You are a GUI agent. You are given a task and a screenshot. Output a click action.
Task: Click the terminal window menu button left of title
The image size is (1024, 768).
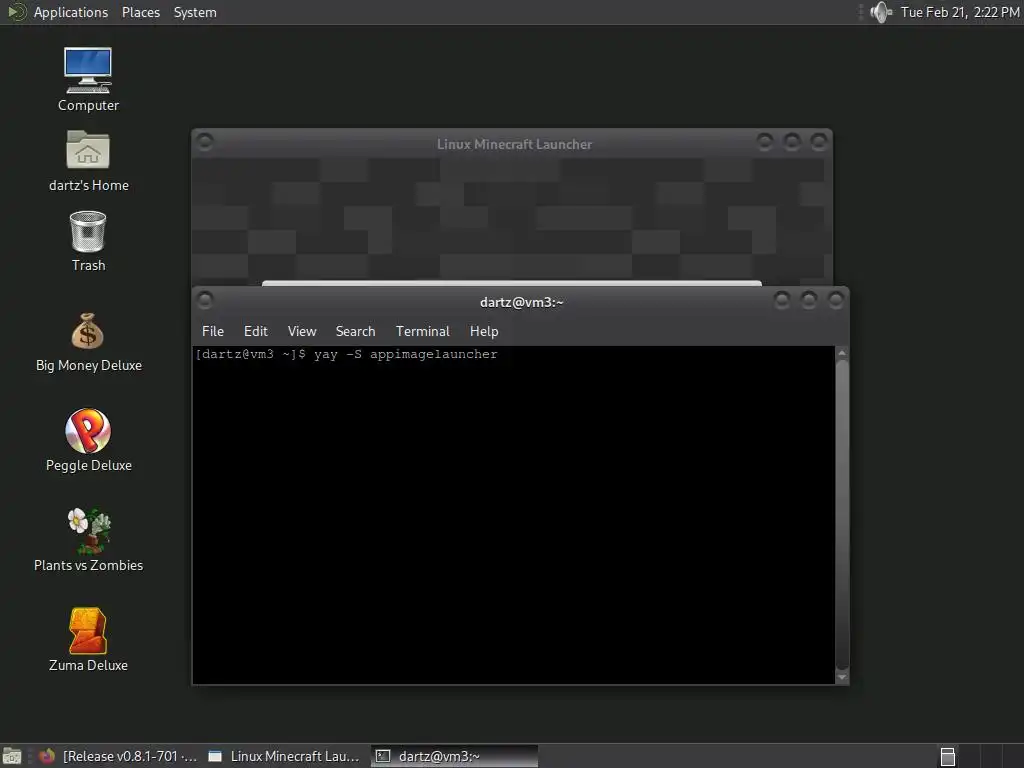coord(205,300)
